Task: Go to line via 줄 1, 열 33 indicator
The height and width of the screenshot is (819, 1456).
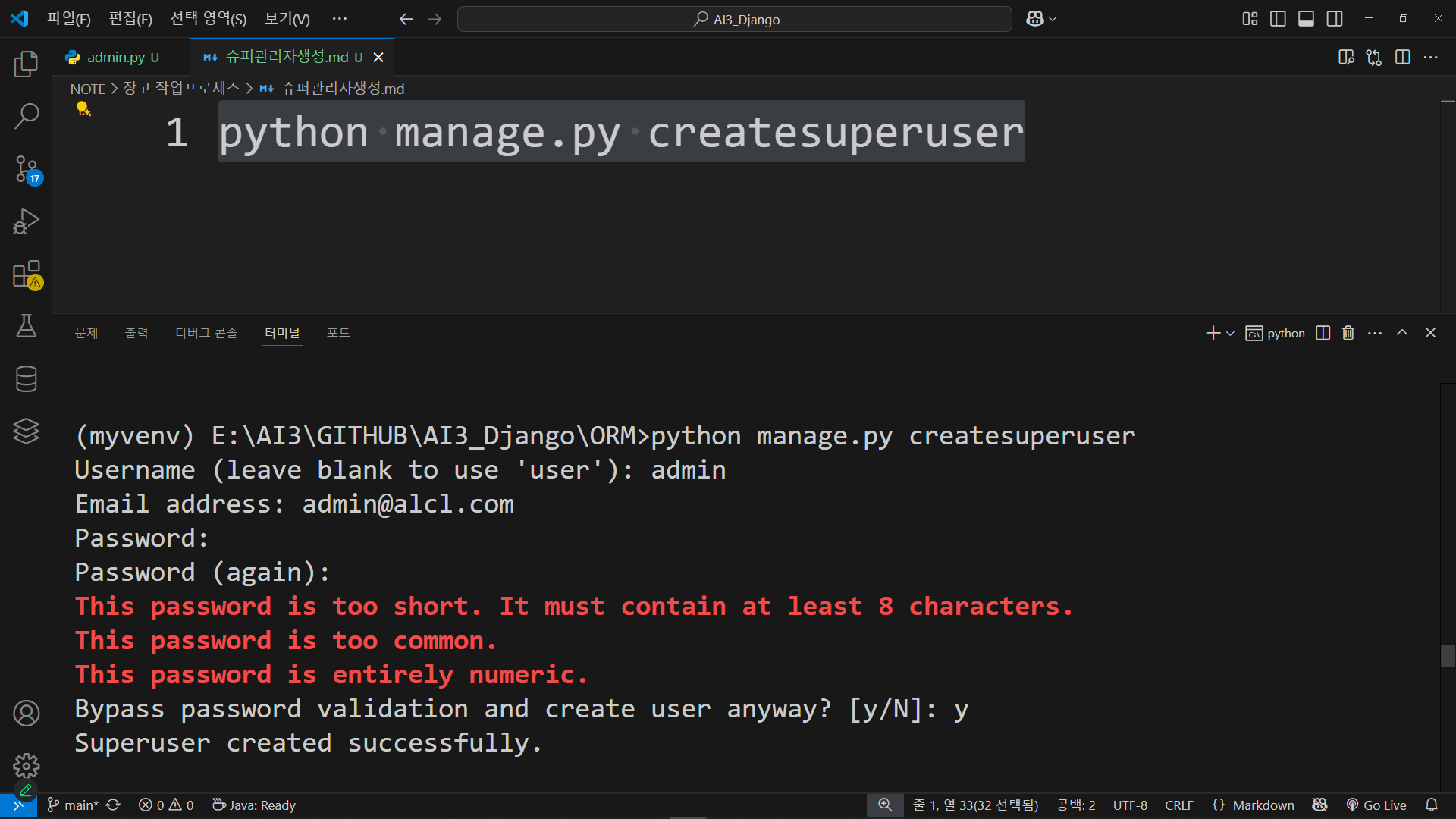Action: (x=975, y=805)
